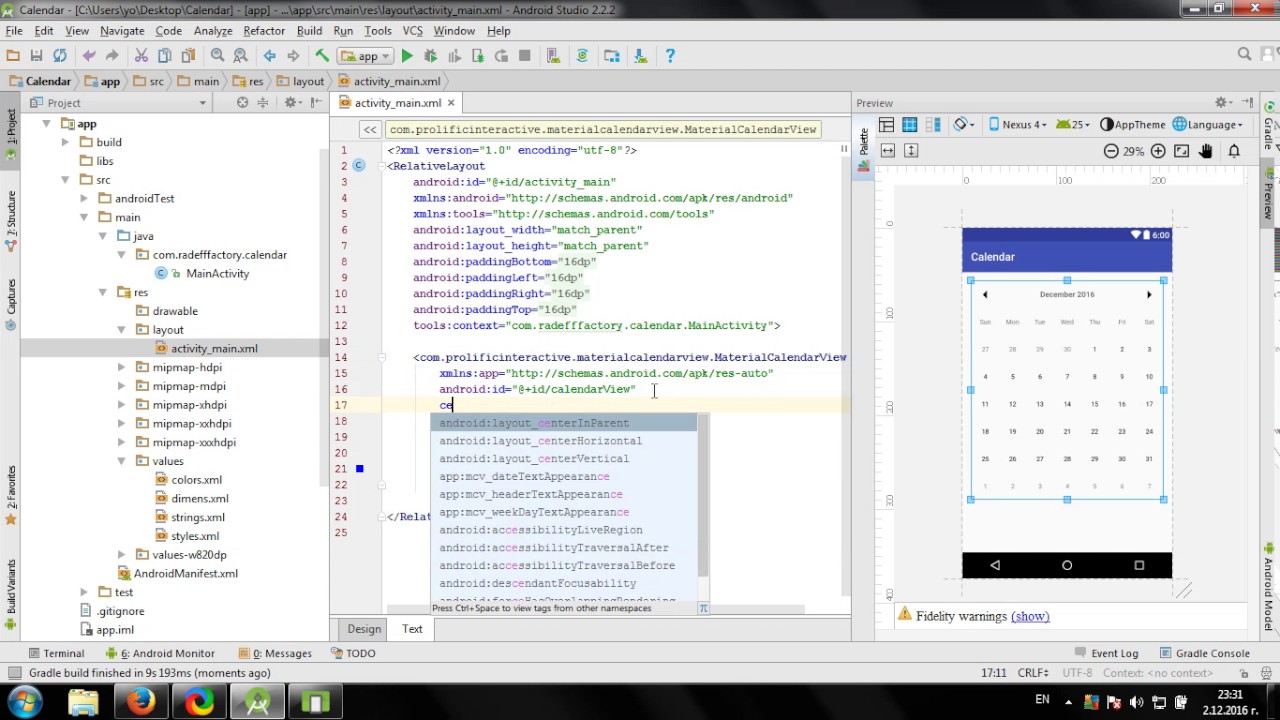Viewport: 1280px width, 720px height.
Task: Switch preview to Design surface view
Action: tap(886, 125)
